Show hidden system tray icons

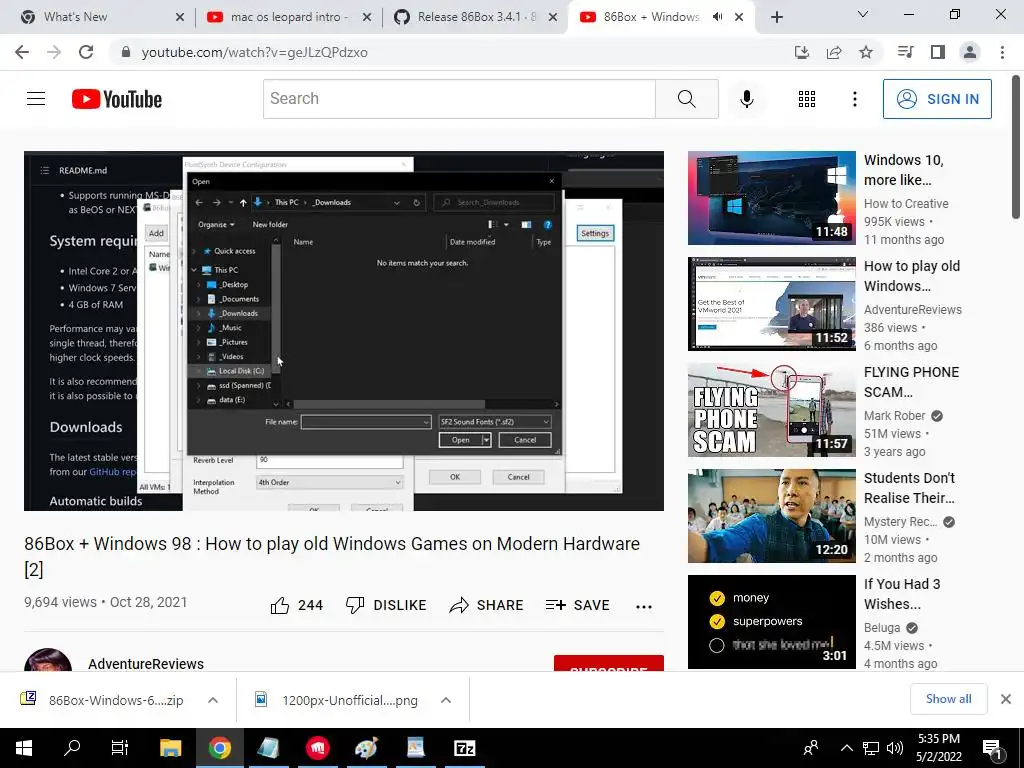coord(846,748)
